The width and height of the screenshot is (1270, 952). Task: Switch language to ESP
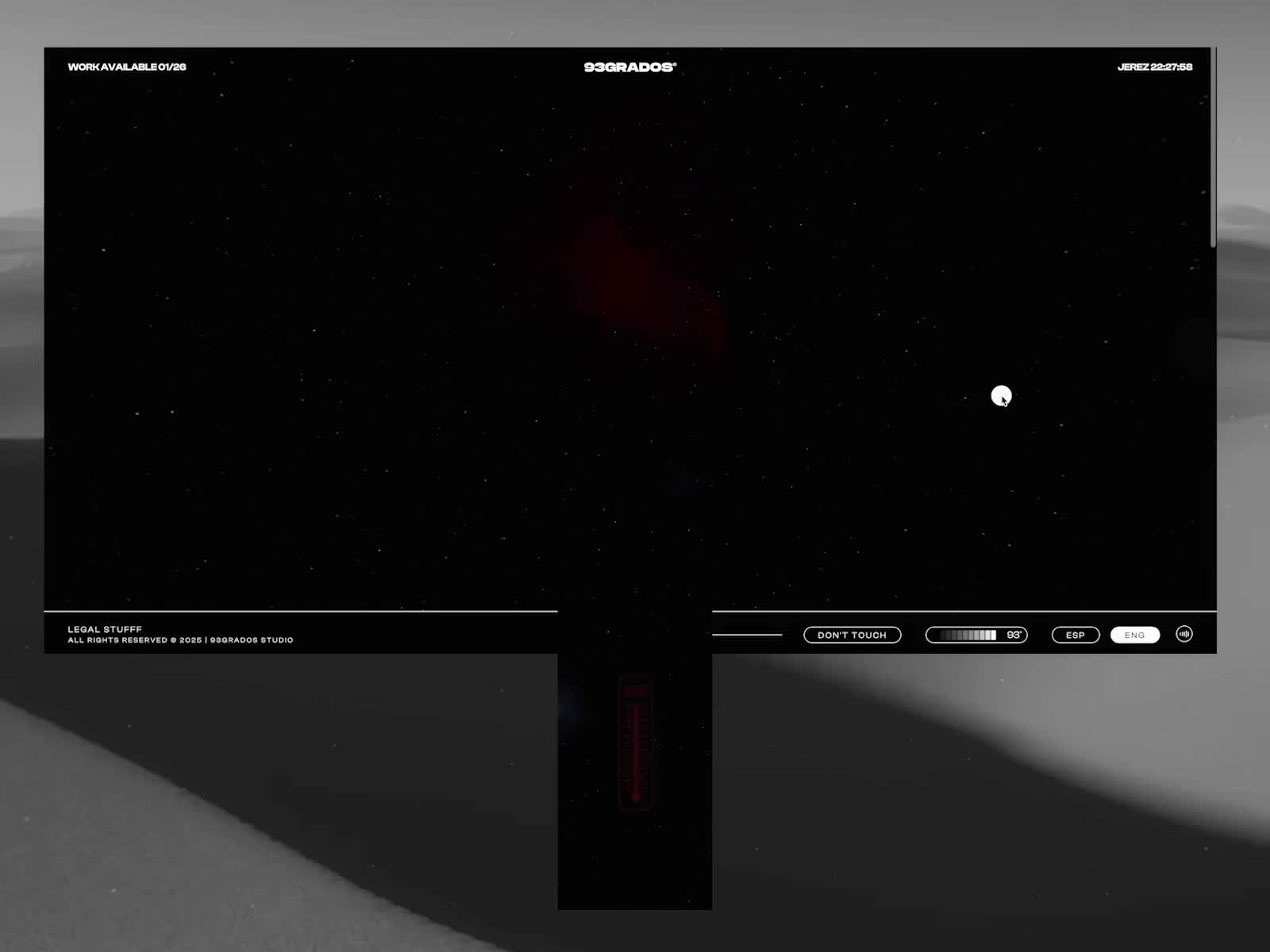pyautogui.click(x=1075, y=635)
